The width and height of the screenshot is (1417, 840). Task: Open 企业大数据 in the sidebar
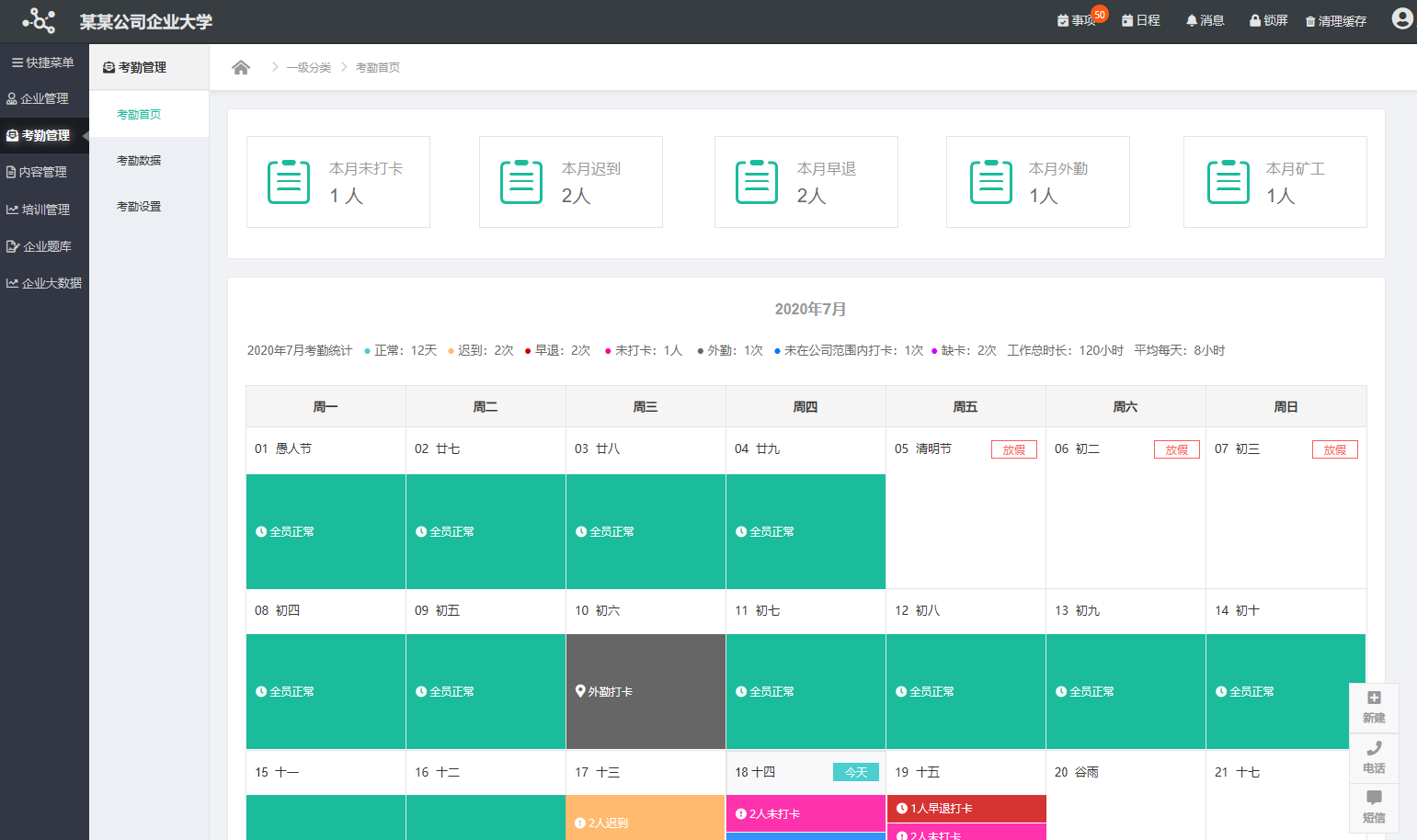44,283
